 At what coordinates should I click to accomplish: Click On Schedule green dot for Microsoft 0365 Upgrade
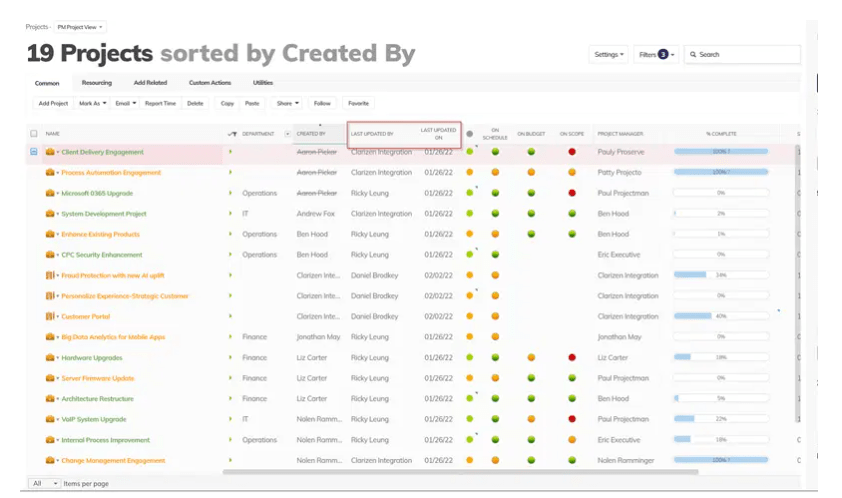pyautogui.click(x=495, y=193)
